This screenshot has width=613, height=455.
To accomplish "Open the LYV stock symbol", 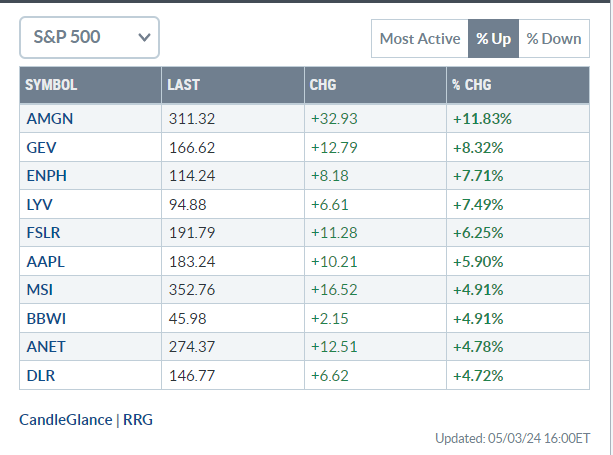I will click(x=42, y=205).
